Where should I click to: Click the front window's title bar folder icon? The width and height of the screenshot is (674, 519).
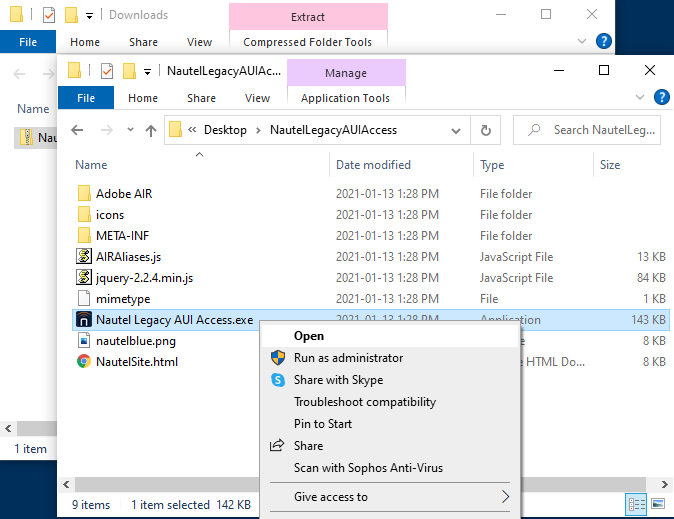[74, 71]
